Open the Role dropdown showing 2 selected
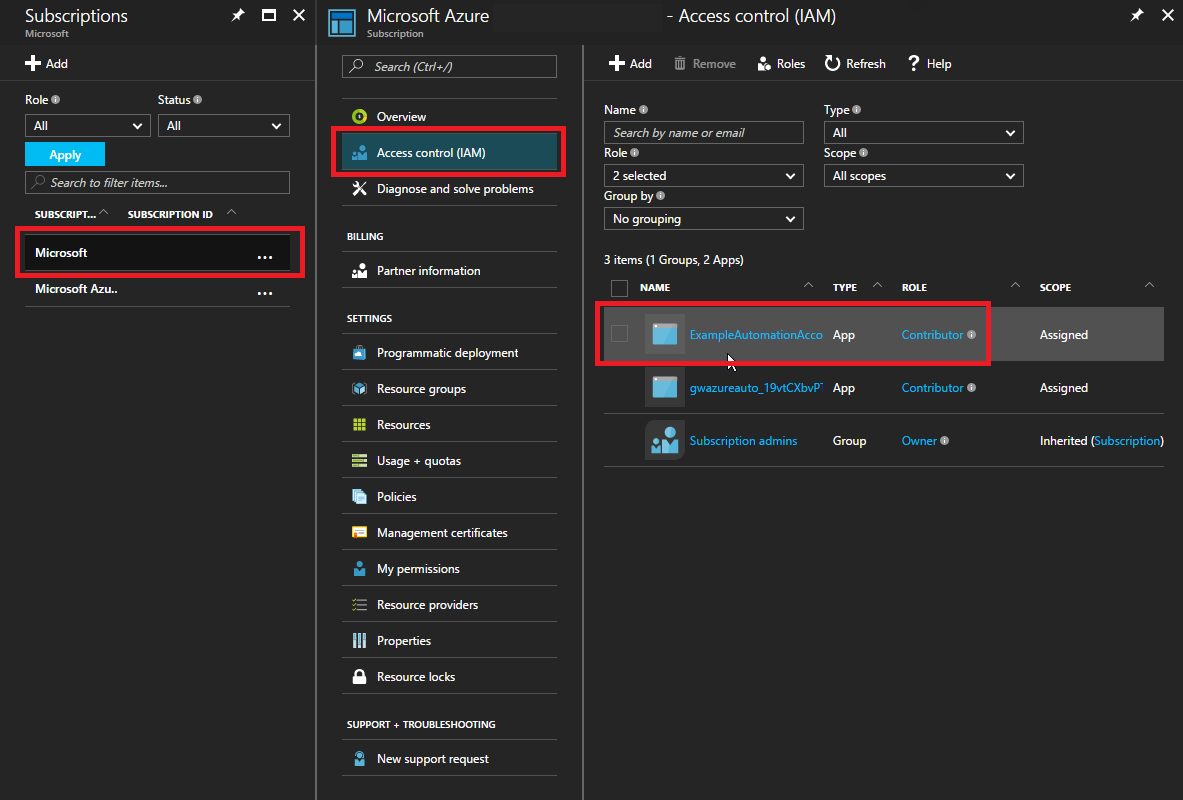This screenshot has height=800, width=1183. (703, 176)
